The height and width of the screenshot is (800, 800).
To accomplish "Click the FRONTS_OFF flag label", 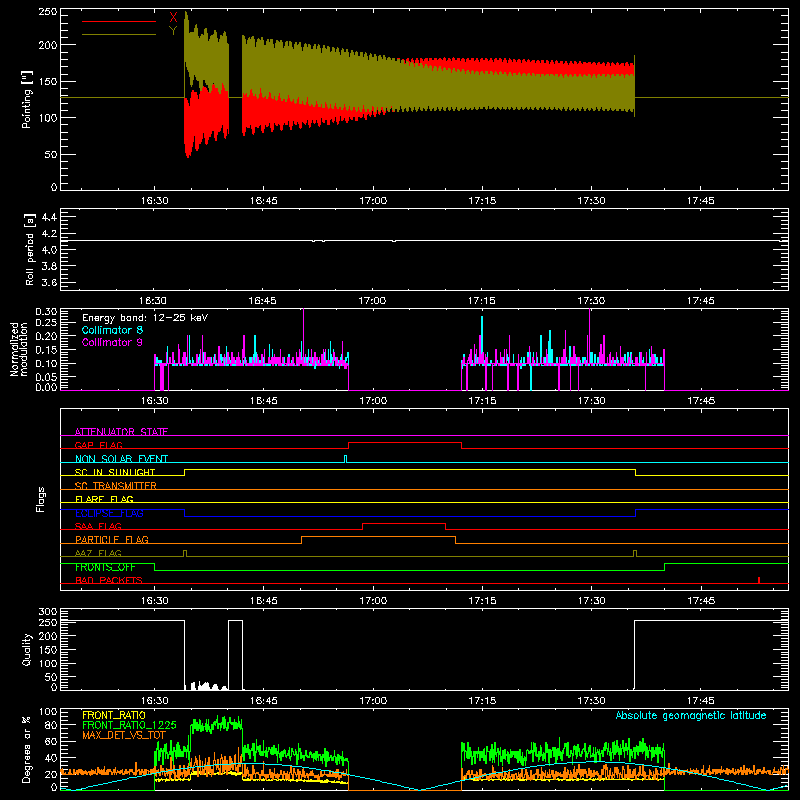I will click(x=105, y=567).
